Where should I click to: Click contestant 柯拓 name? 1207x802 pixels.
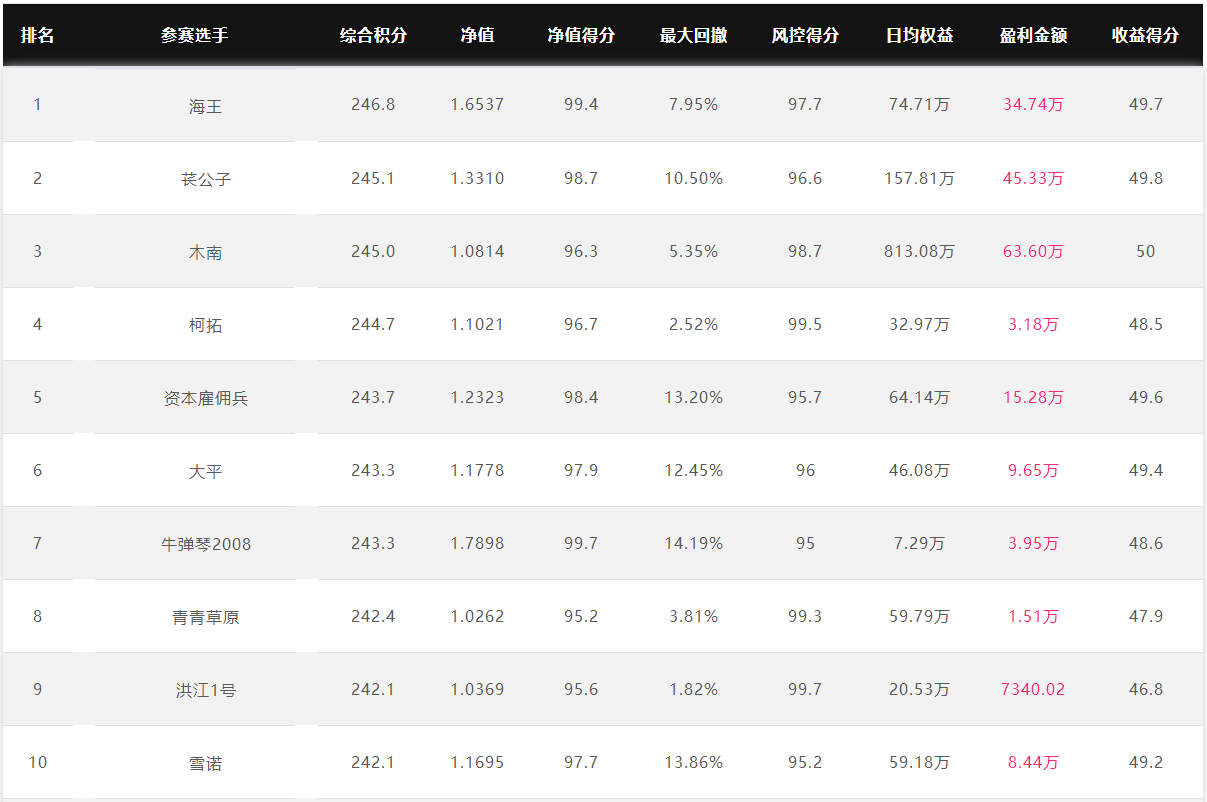pyautogui.click(x=205, y=325)
